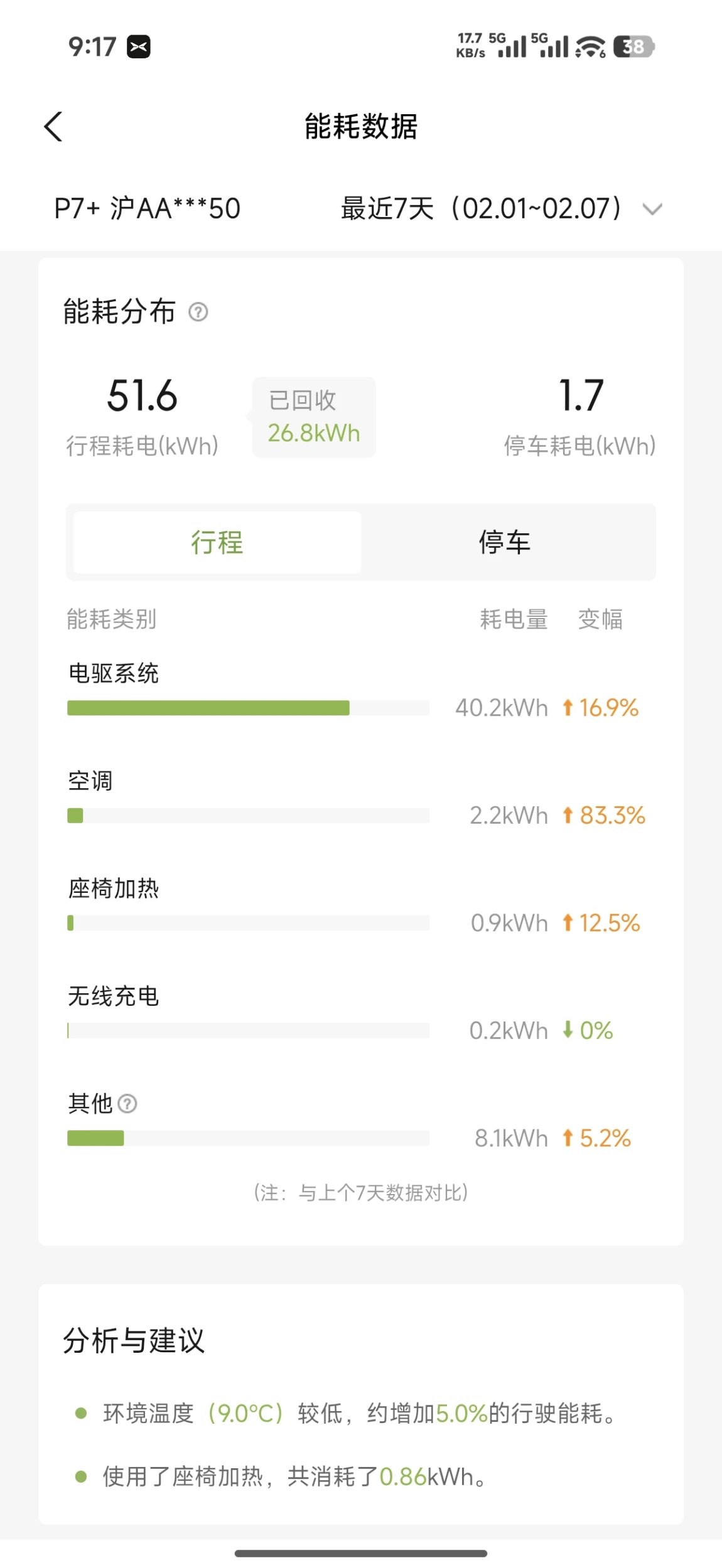
Task: Tap the 座椅加热 0.86kWh suggestion line
Action: (x=295, y=1477)
